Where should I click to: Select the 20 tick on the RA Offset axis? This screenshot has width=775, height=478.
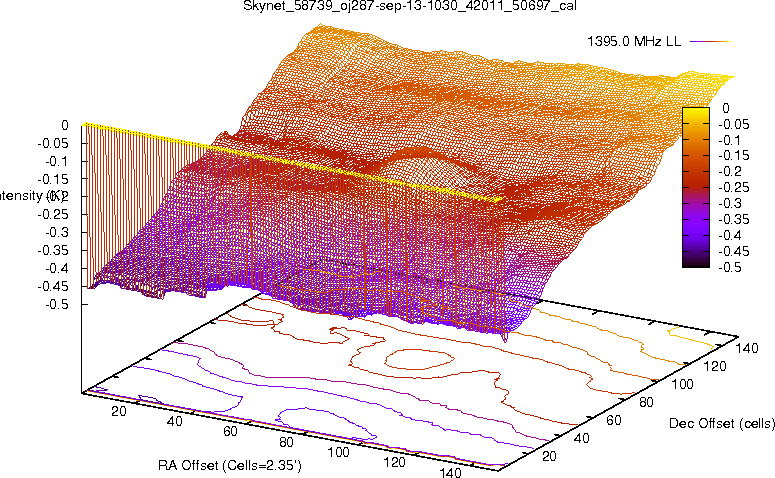[x=119, y=411]
